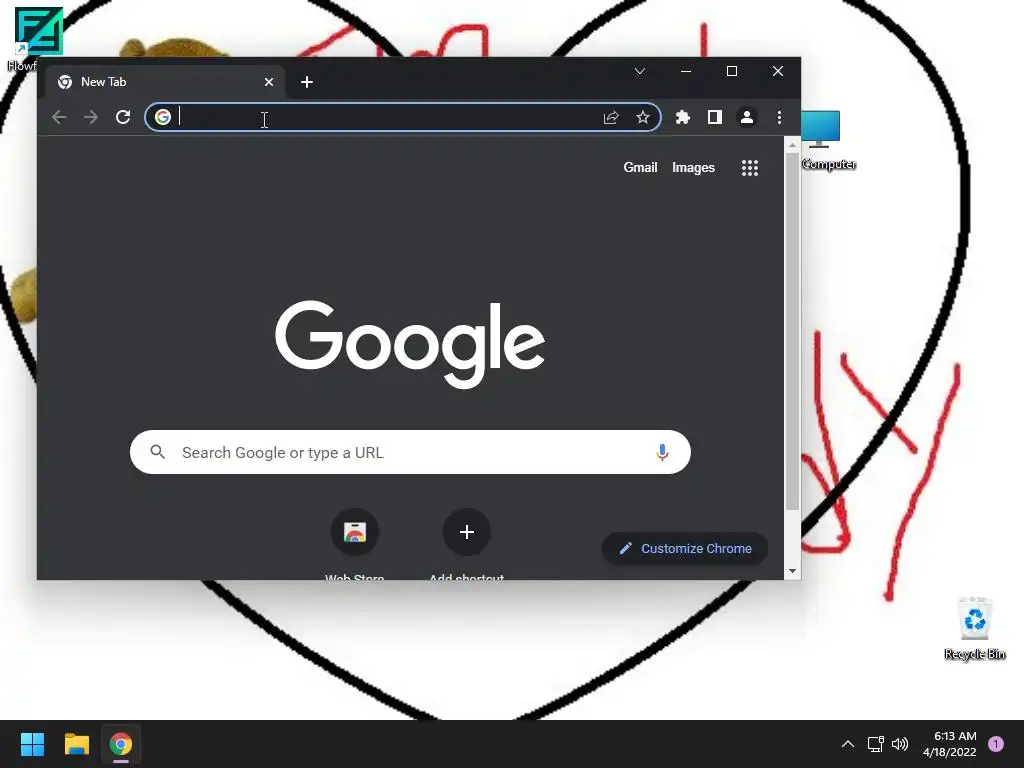Click the Chrome taskbar icon
1024x768 pixels.
pos(121,744)
